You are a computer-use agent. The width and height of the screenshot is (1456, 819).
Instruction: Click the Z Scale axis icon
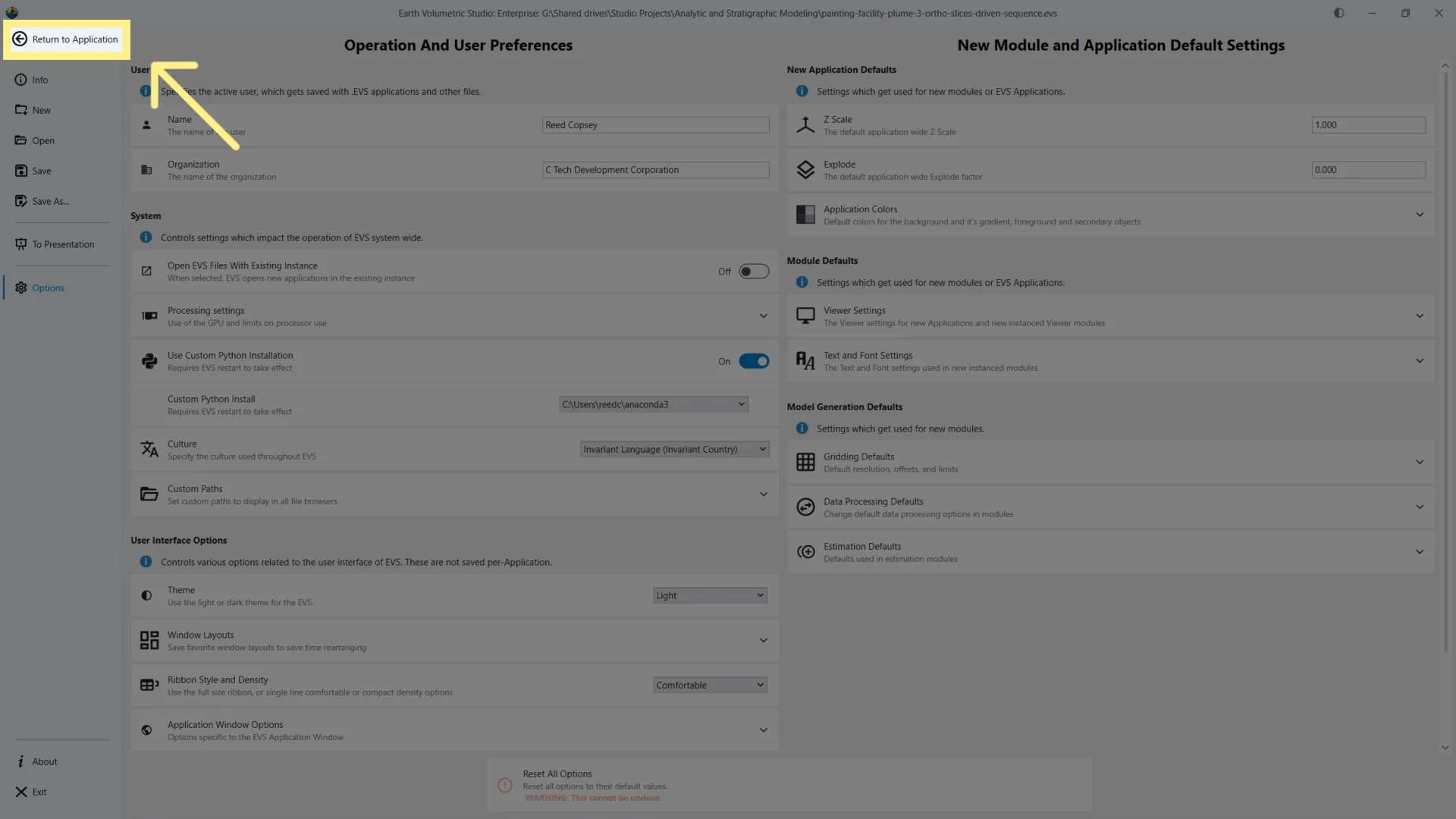pos(805,124)
